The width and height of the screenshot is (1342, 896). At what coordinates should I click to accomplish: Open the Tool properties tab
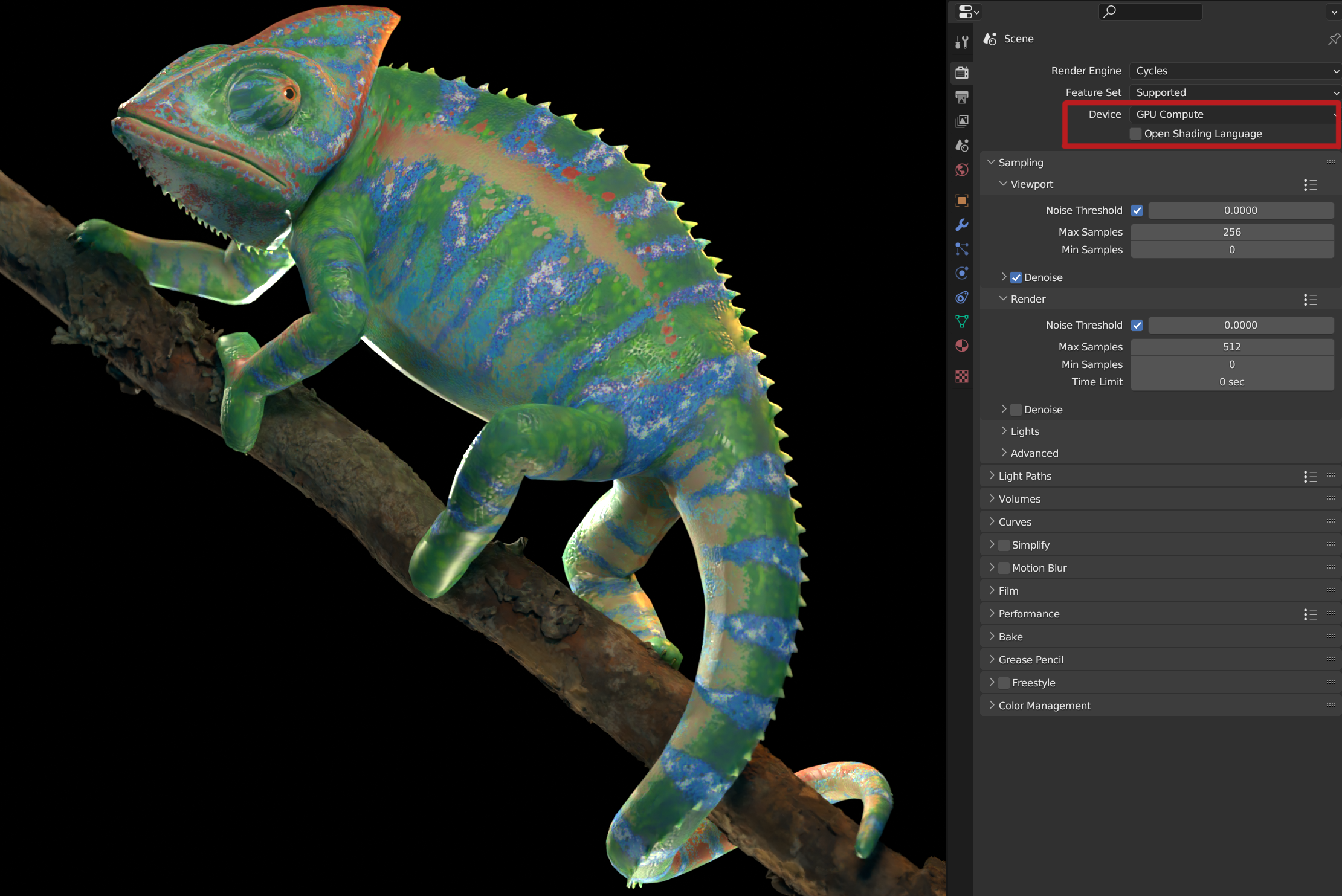pyautogui.click(x=961, y=42)
